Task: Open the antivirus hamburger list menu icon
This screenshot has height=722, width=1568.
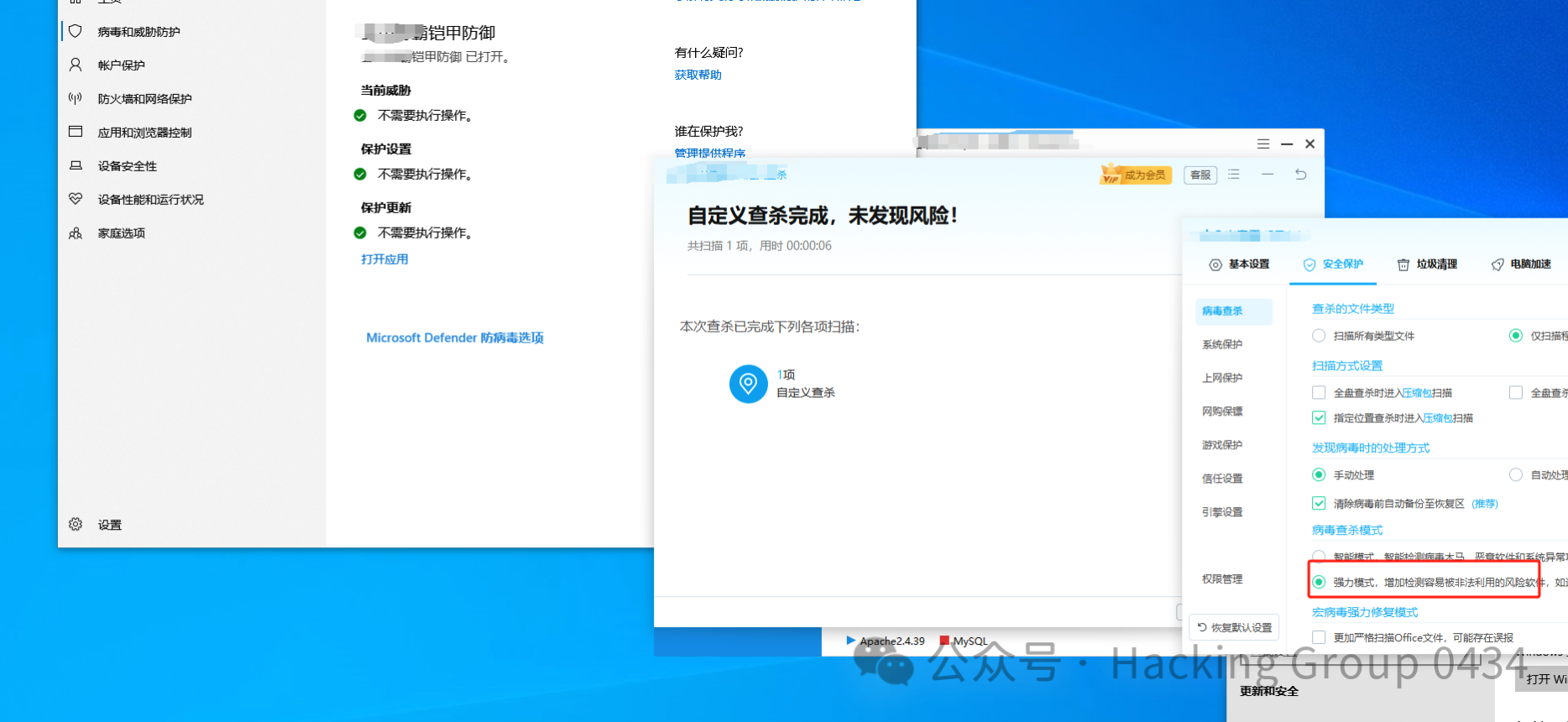Action: click(x=1234, y=175)
